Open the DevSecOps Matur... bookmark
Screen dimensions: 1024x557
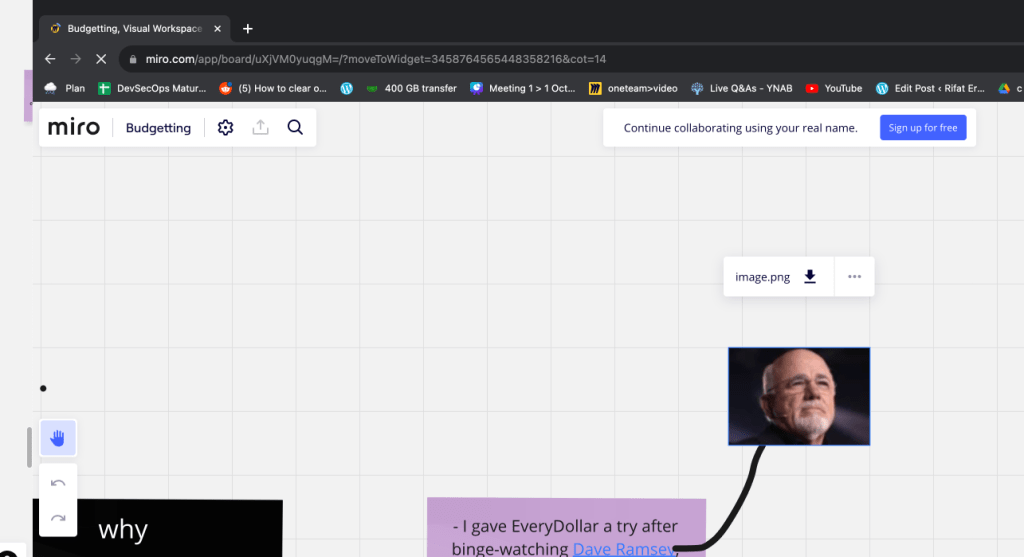152,88
